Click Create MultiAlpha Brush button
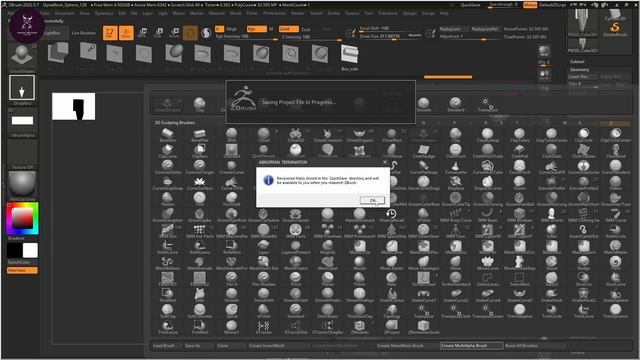The height and width of the screenshot is (360, 640). tap(471, 346)
